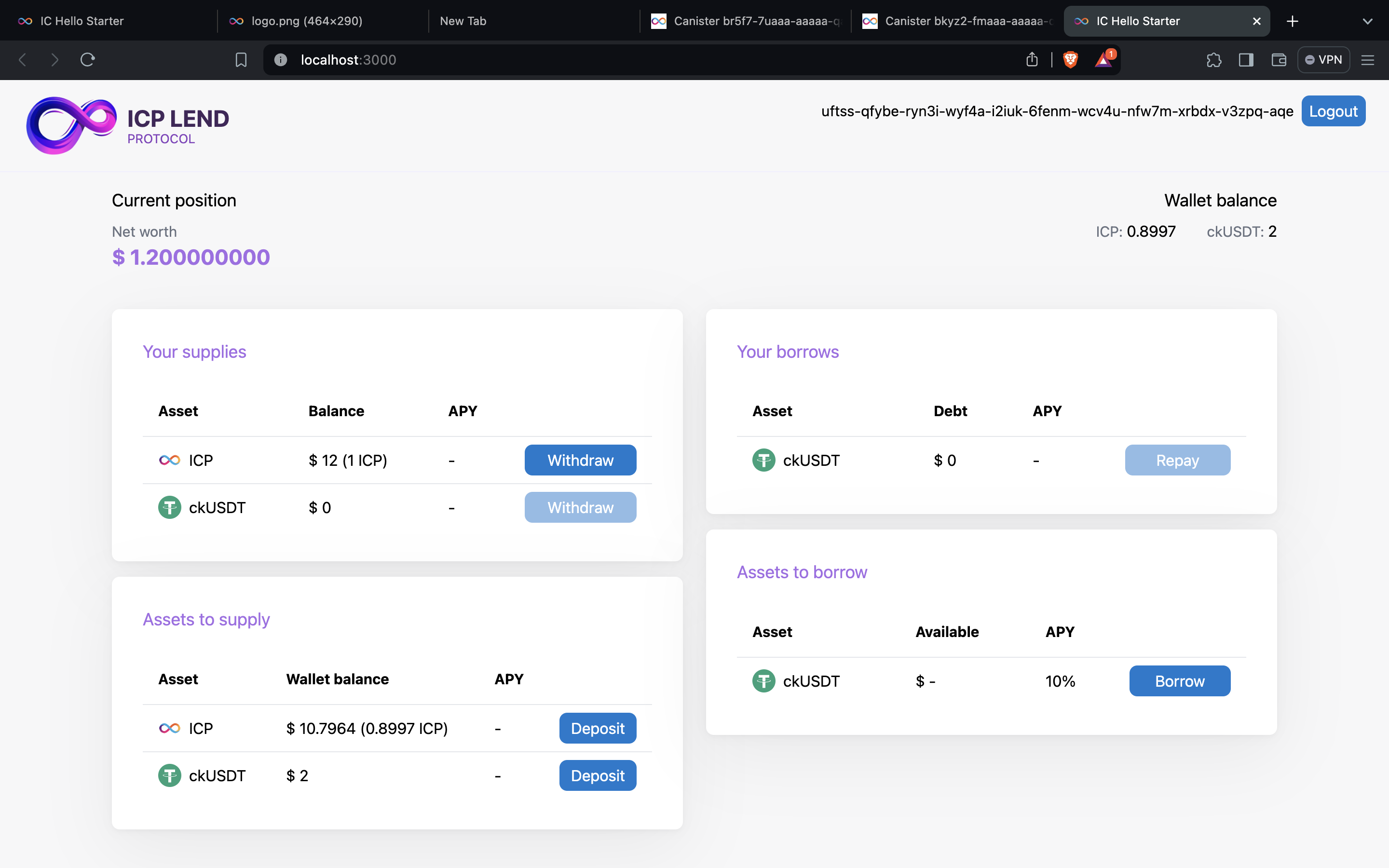
Task: Open a new tab with plus
Action: (x=1292, y=21)
